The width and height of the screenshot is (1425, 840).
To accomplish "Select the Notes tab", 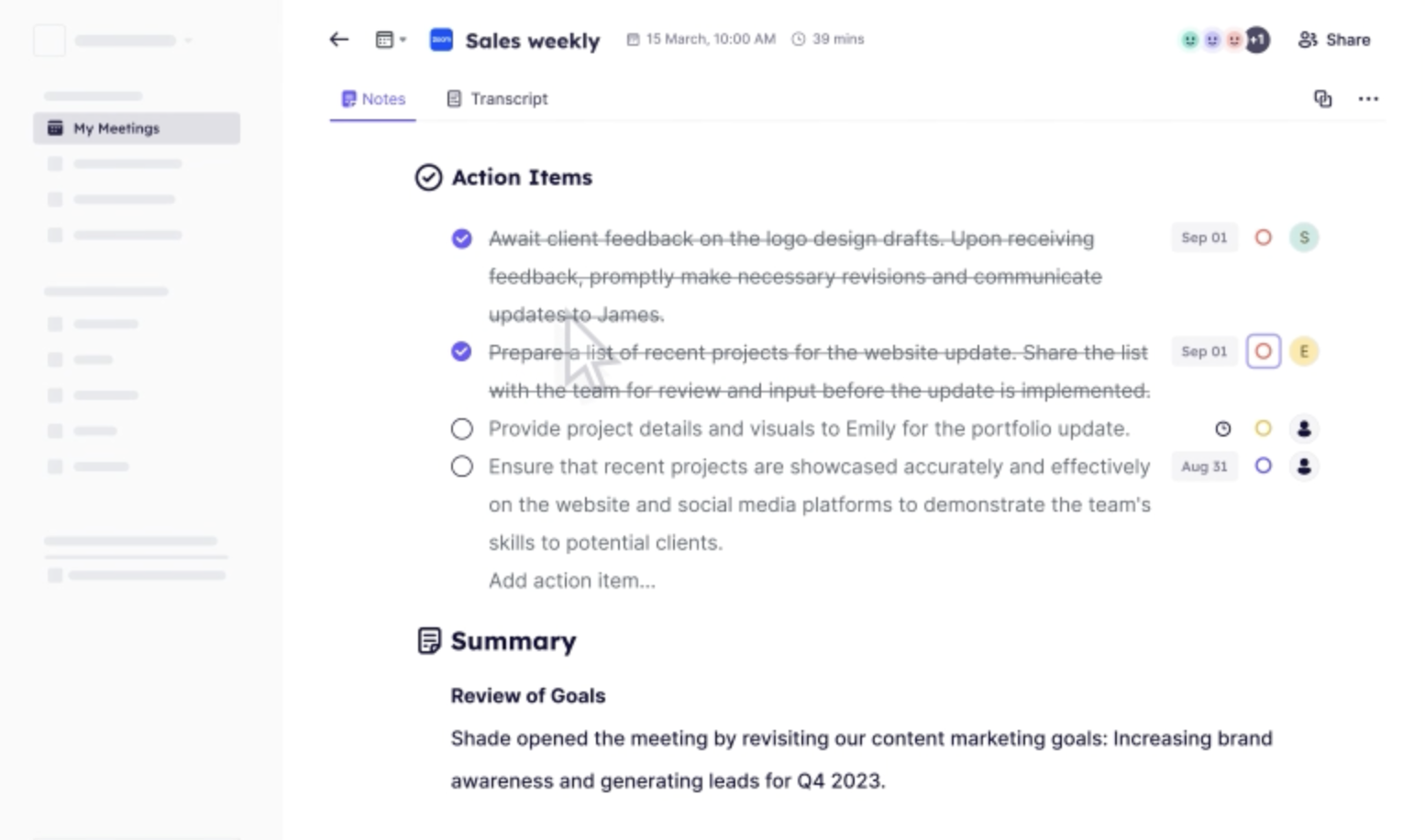I will pyautogui.click(x=372, y=99).
